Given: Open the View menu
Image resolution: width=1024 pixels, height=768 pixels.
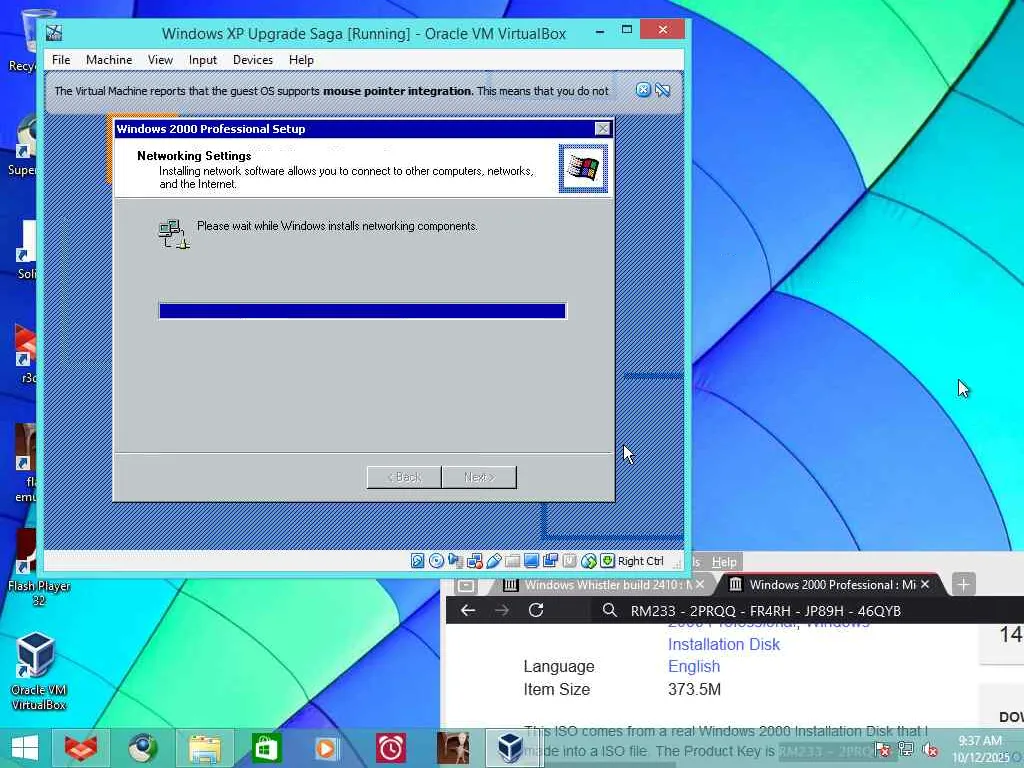Looking at the screenshot, I should coord(160,59).
